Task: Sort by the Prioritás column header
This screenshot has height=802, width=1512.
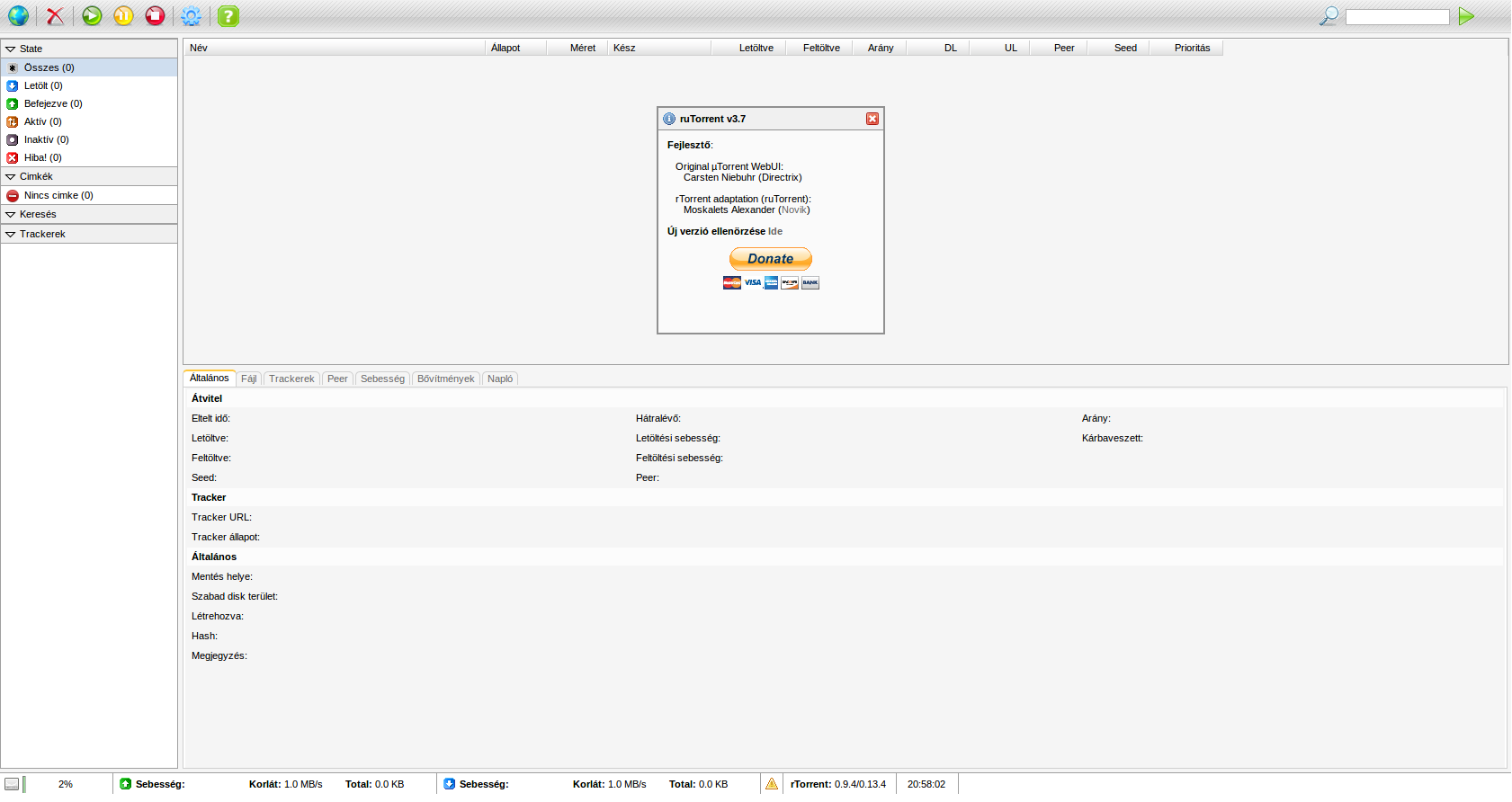Action: tap(1186, 48)
